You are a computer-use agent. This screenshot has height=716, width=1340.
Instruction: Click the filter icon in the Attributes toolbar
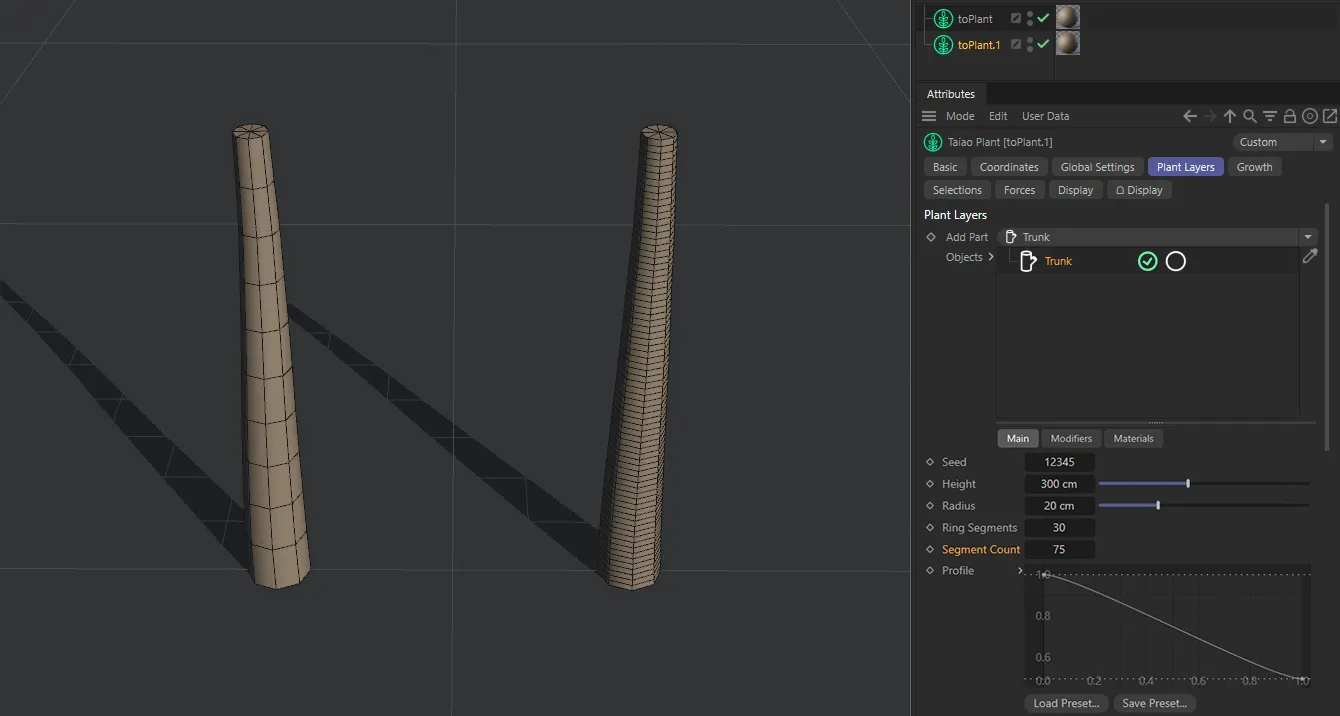click(1269, 116)
